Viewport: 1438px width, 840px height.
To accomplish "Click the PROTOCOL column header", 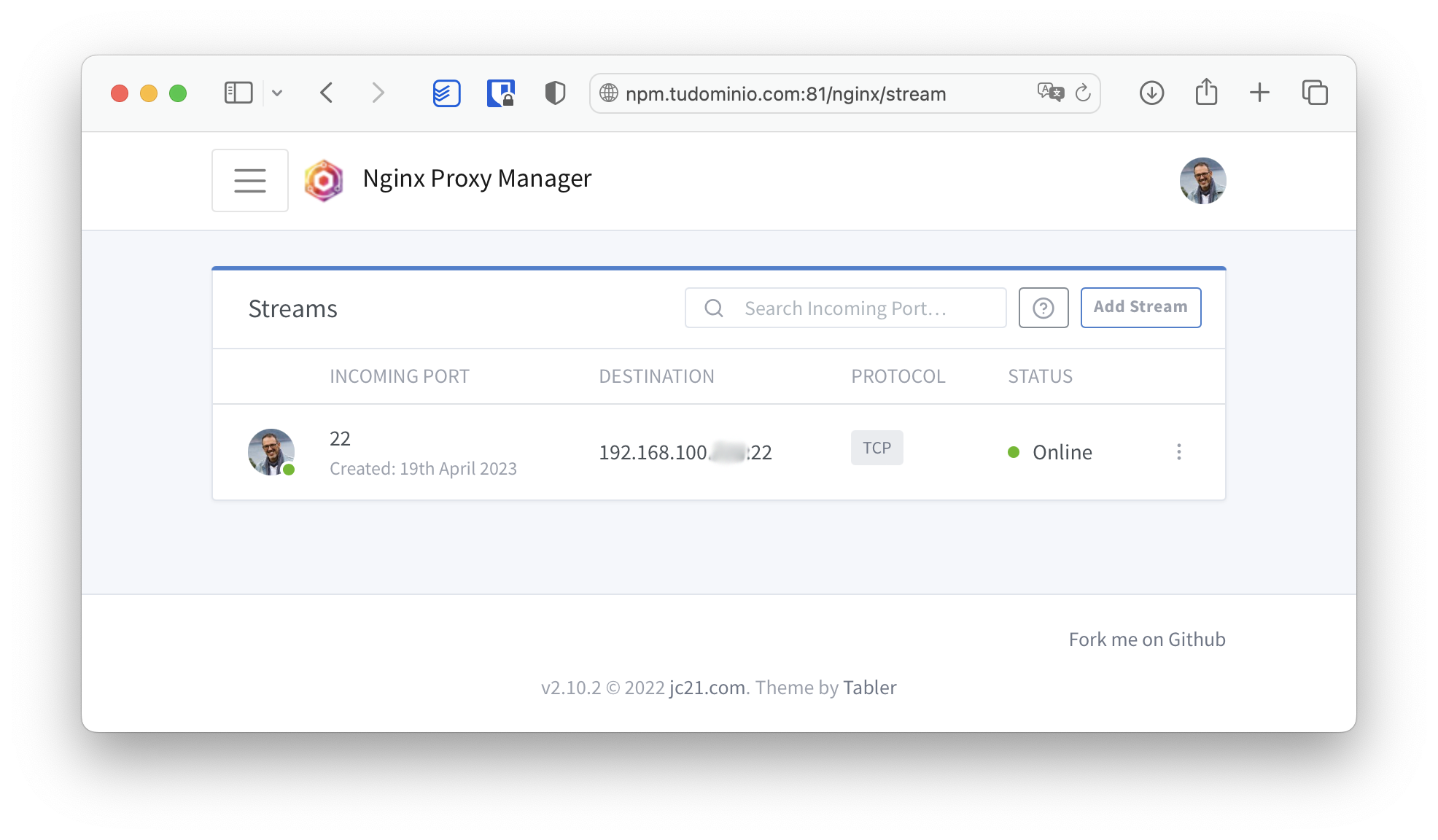I will tap(898, 376).
